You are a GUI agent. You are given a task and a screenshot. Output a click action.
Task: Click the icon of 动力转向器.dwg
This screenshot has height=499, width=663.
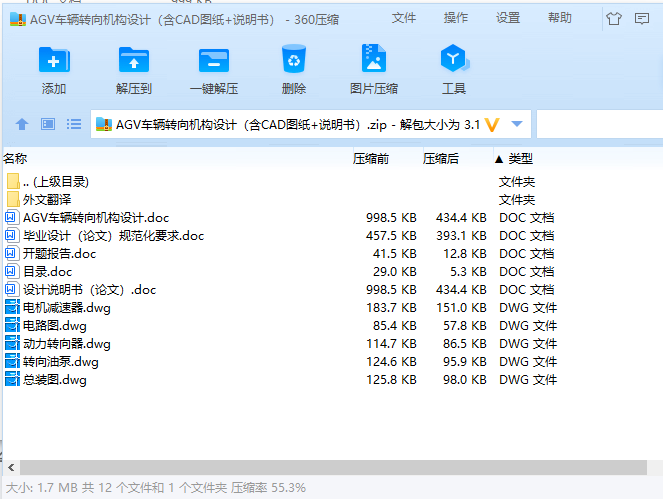pyautogui.click(x=12, y=343)
